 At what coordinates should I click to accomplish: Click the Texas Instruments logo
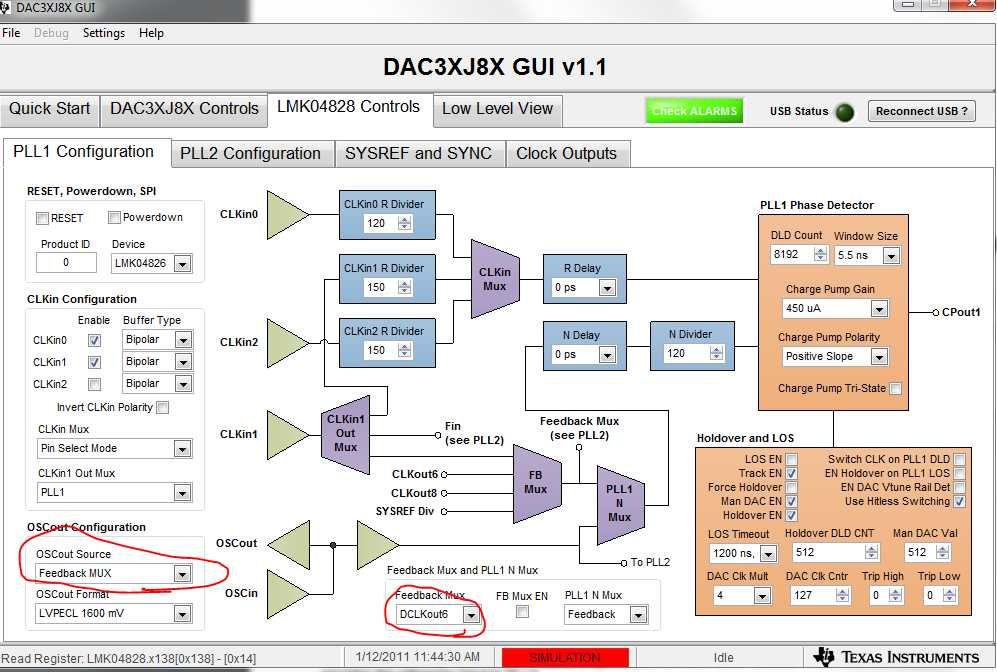tap(897, 657)
